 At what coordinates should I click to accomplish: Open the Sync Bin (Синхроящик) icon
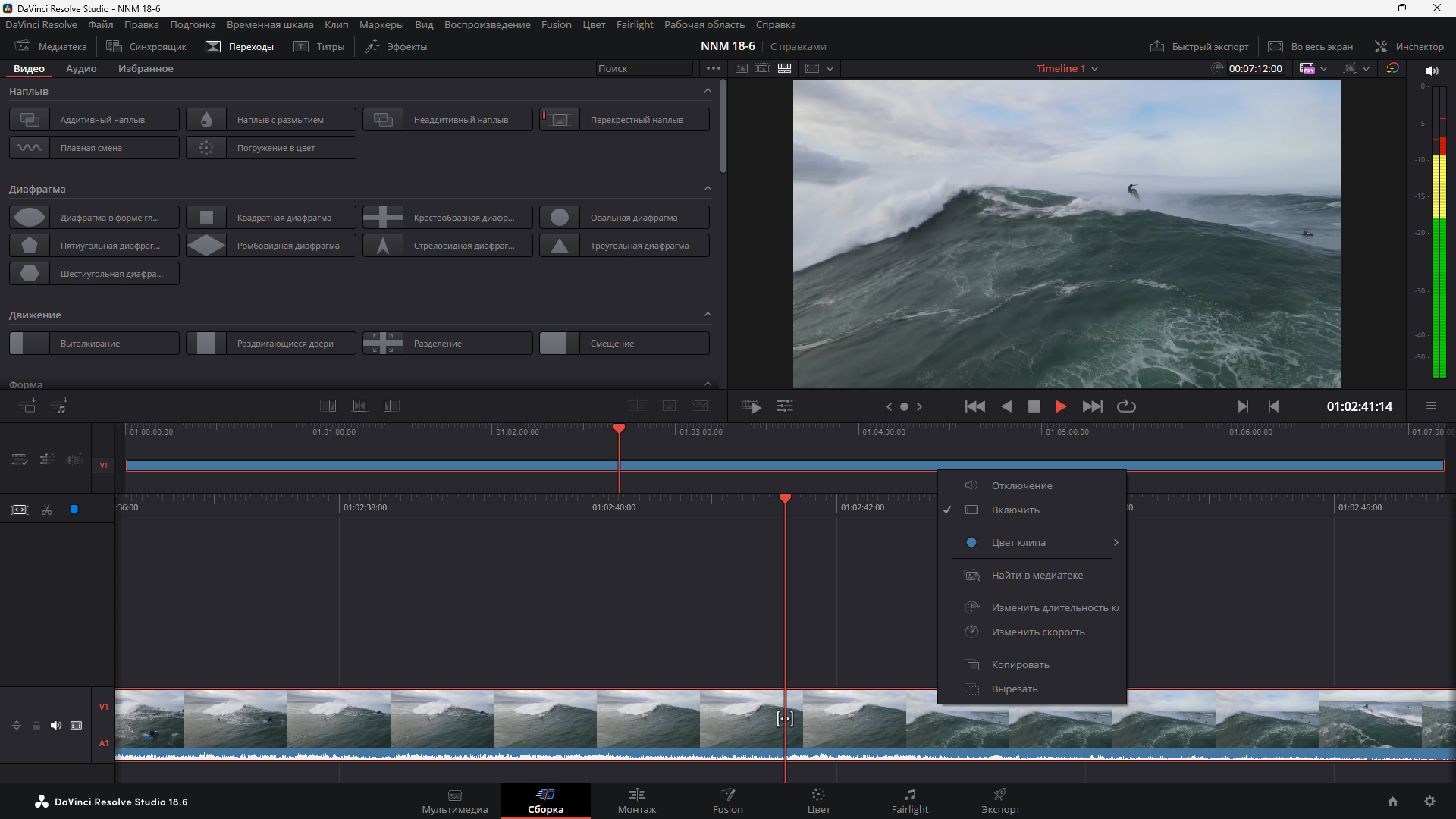146,47
